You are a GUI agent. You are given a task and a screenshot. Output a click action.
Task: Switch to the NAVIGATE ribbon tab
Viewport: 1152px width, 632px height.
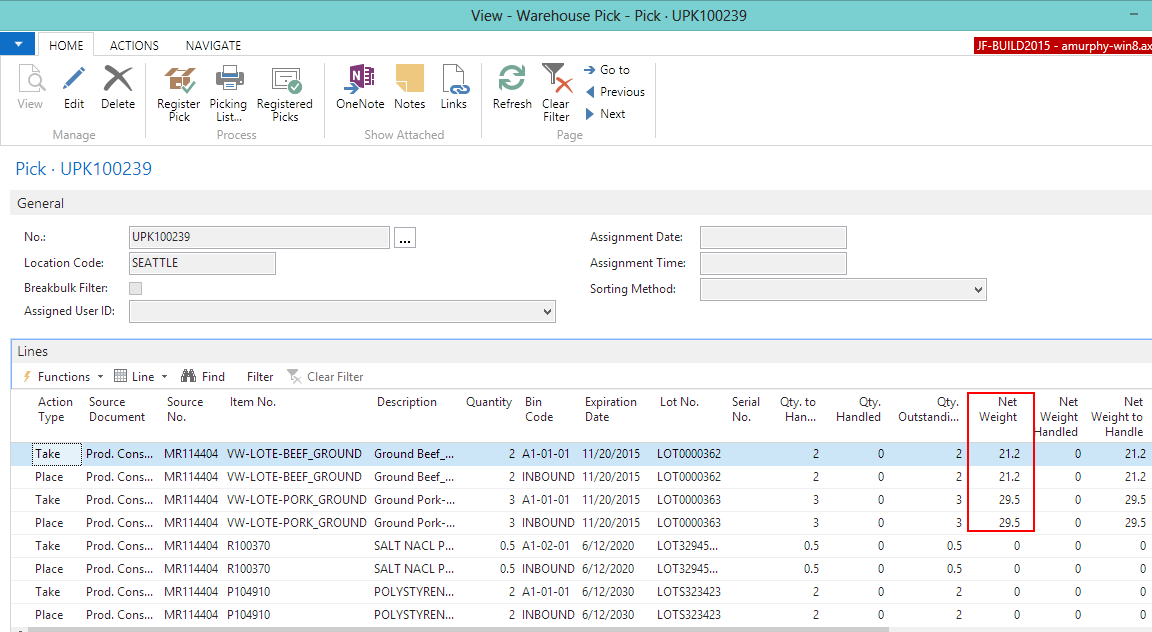[x=213, y=45]
